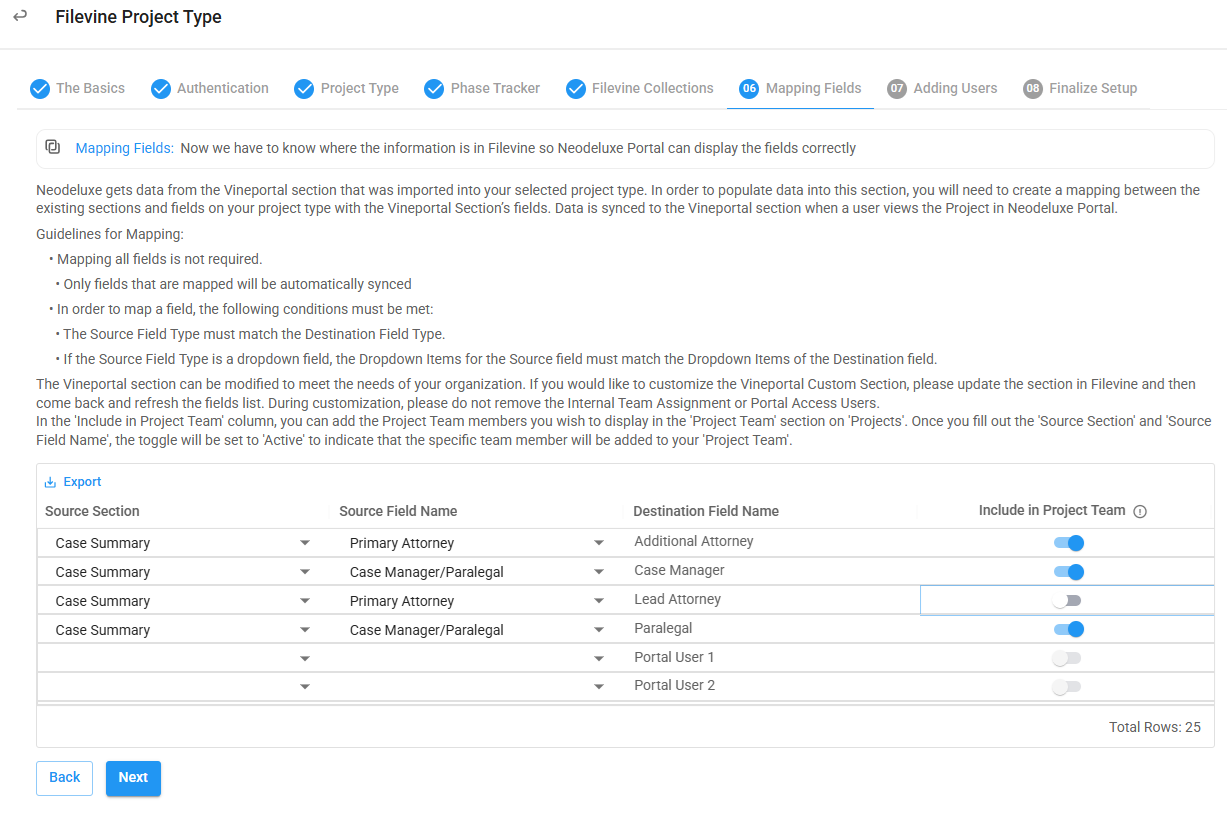The height and width of the screenshot is (821, 1227).
Task: Switch to the Authentication step tab
Action: pyautogui.click(x=210, y=89)
